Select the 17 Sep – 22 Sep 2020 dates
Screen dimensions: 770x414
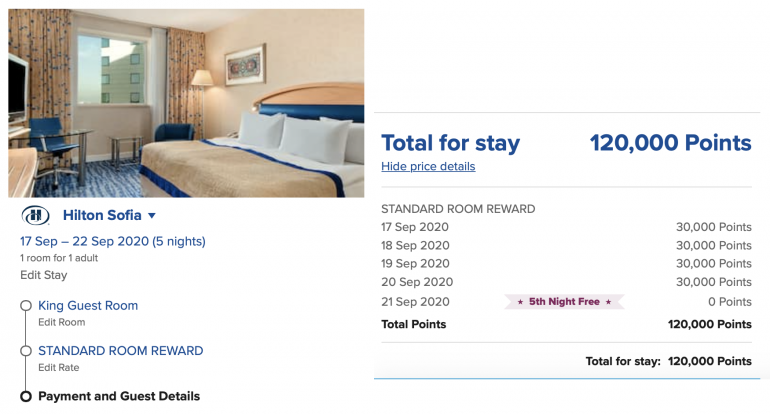tap(113, 241)
